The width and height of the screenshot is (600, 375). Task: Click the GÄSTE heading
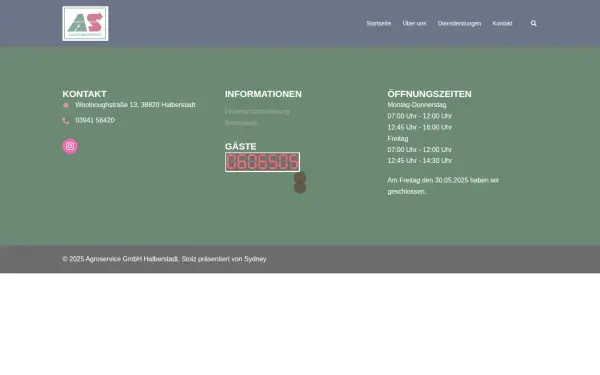click(241, 147)
